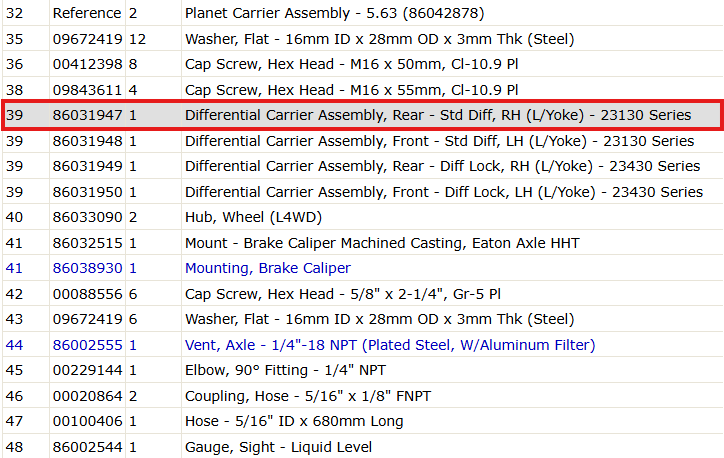Open the Vent, Axle 1/4"-18 NPT link
The height and width of the screenshot is (458, 724).
pos(390,345)
